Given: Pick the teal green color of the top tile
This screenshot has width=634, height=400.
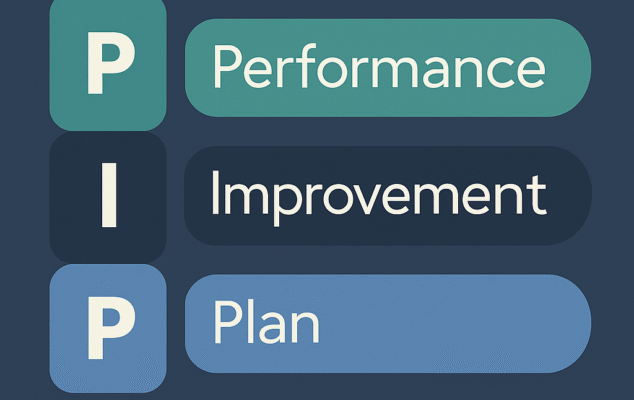Looking at the screenshot, I should (x=70, y=110).
